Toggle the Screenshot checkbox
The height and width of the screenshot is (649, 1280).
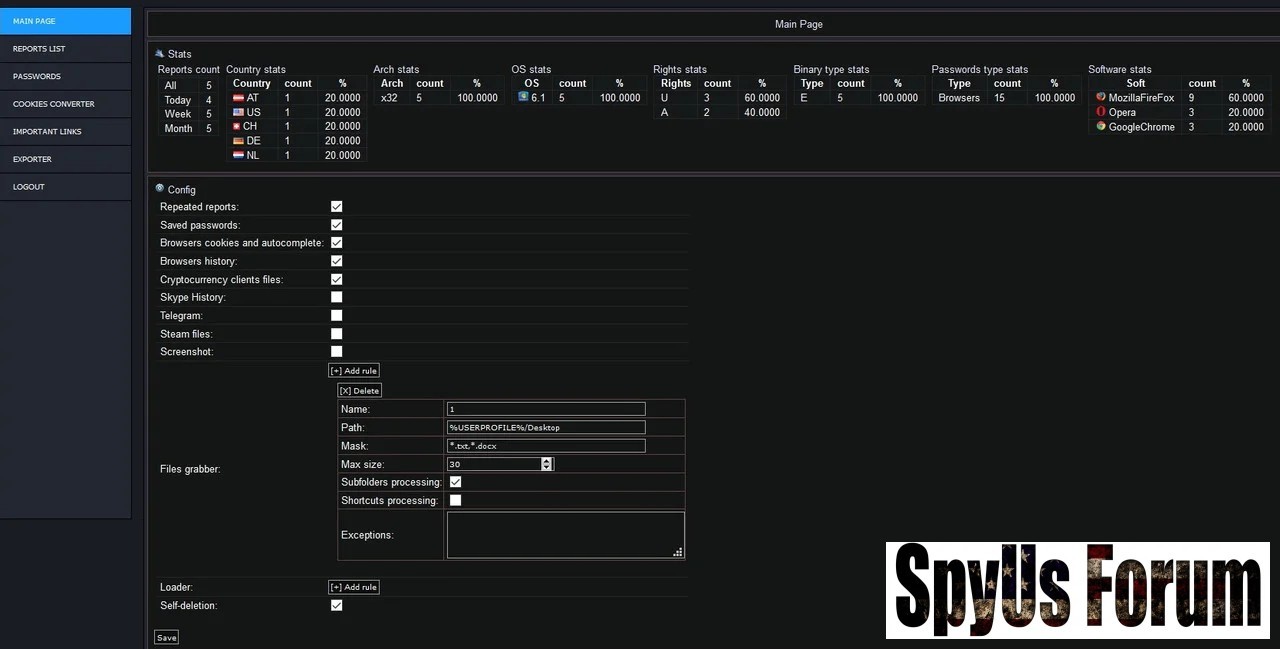coord(336,351)
